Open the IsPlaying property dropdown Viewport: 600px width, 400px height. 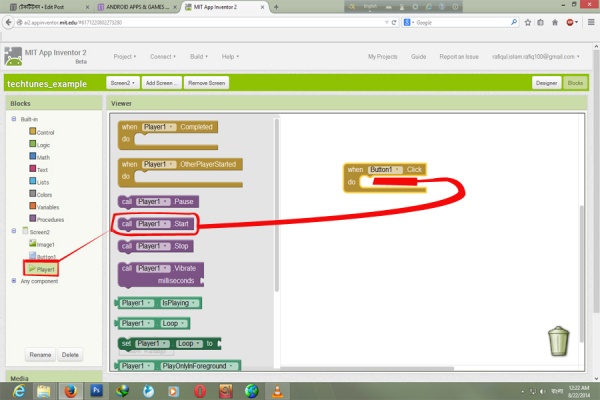pyautogui.click(x=180, y=303)
